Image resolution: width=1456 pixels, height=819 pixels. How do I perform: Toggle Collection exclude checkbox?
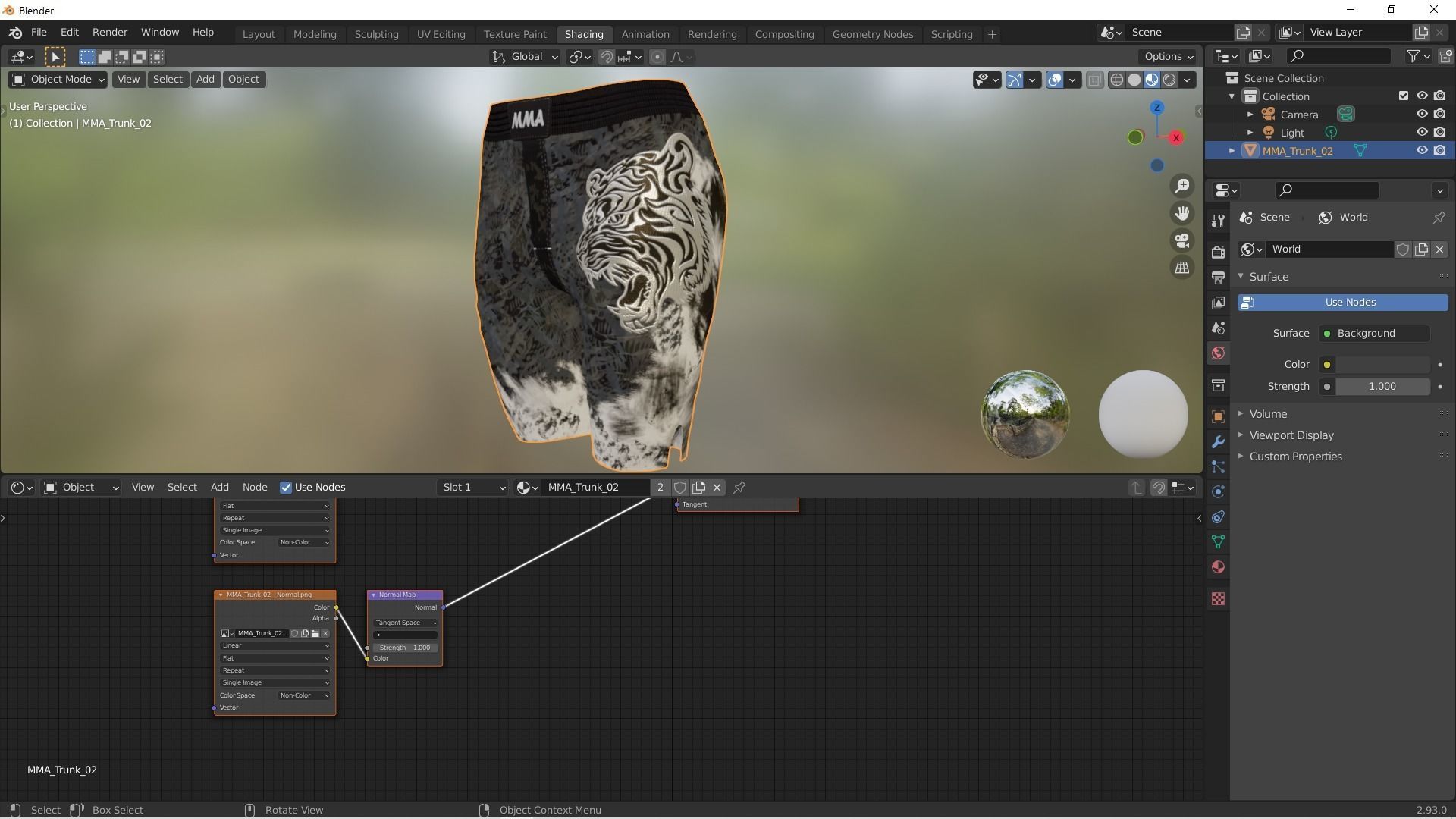click(1404, 96)
